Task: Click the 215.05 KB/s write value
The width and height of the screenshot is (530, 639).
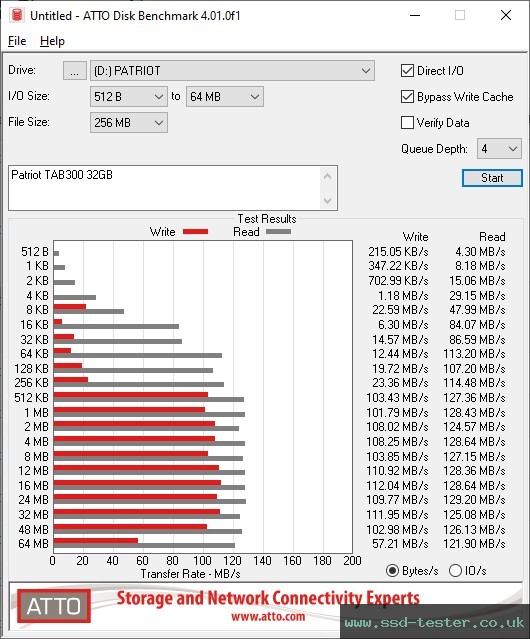Action: pyautogui.click(x=398, y=252)
